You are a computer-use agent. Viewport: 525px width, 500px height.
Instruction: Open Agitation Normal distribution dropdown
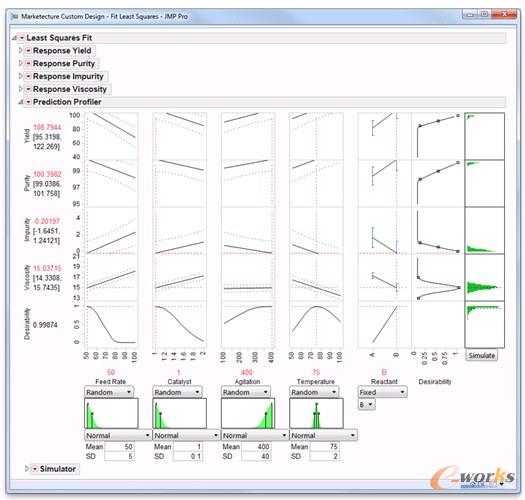pyautogui.click(x=254, y=435)
